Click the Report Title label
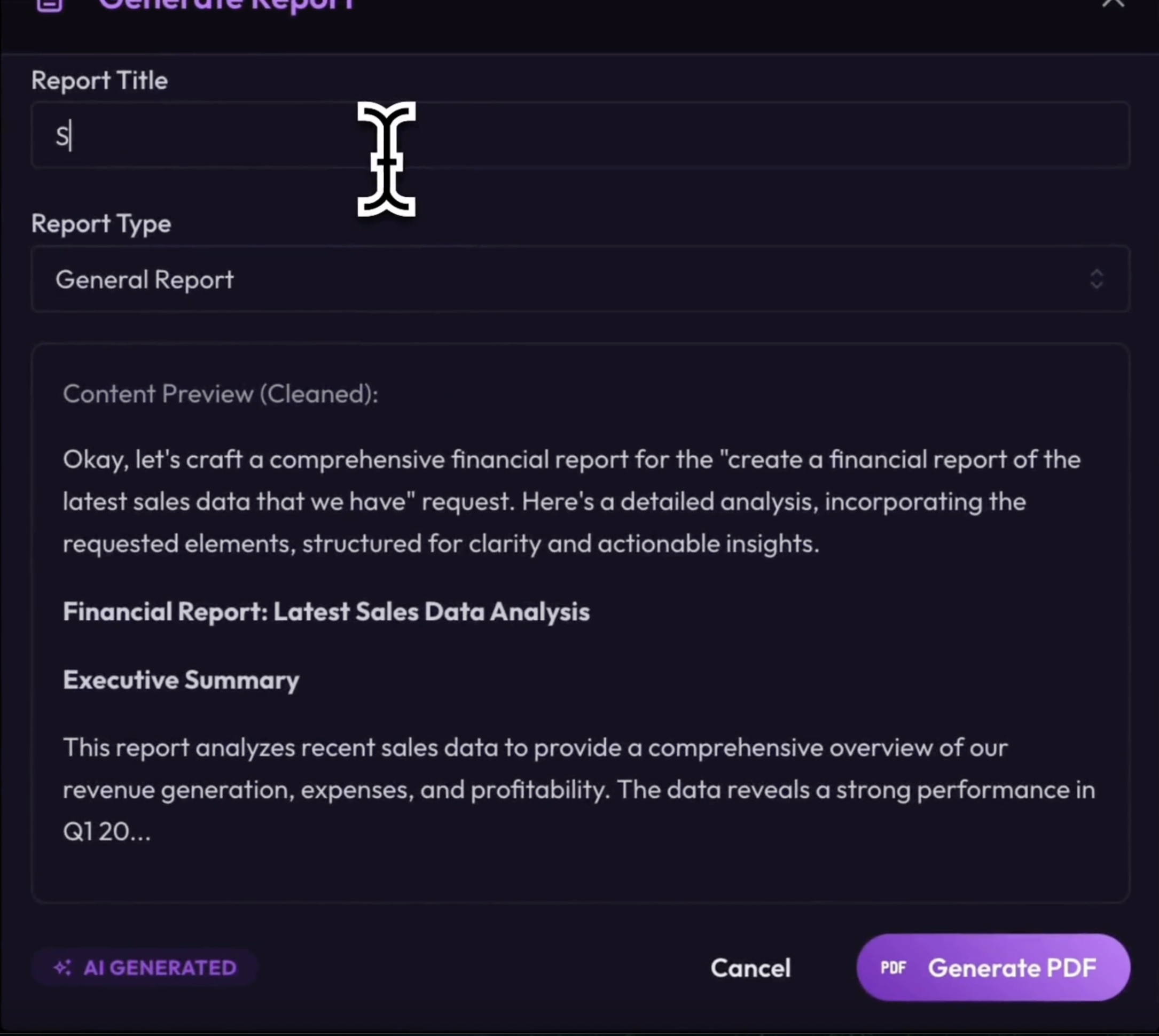 tap(99, 81)
